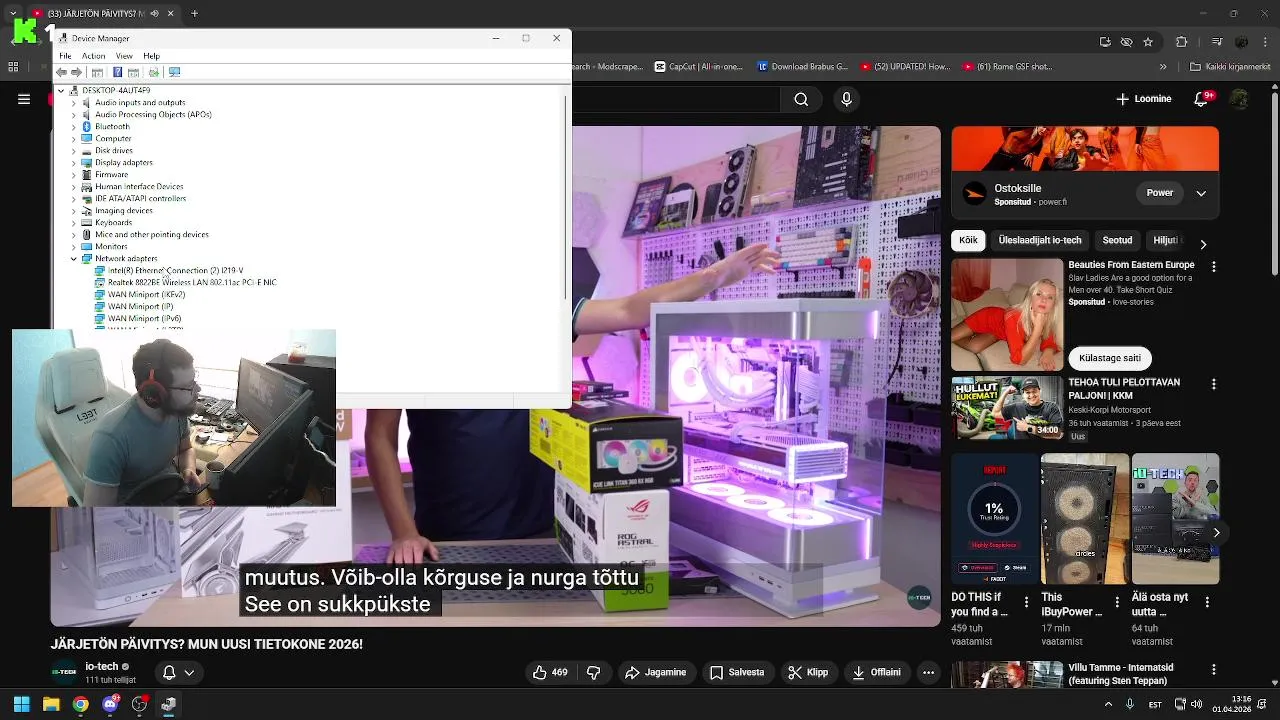Image resolution: width=1280 pixels, height=720 pixels.
Task: Click the Klipp clip button
Action: (x=808, y=672)
